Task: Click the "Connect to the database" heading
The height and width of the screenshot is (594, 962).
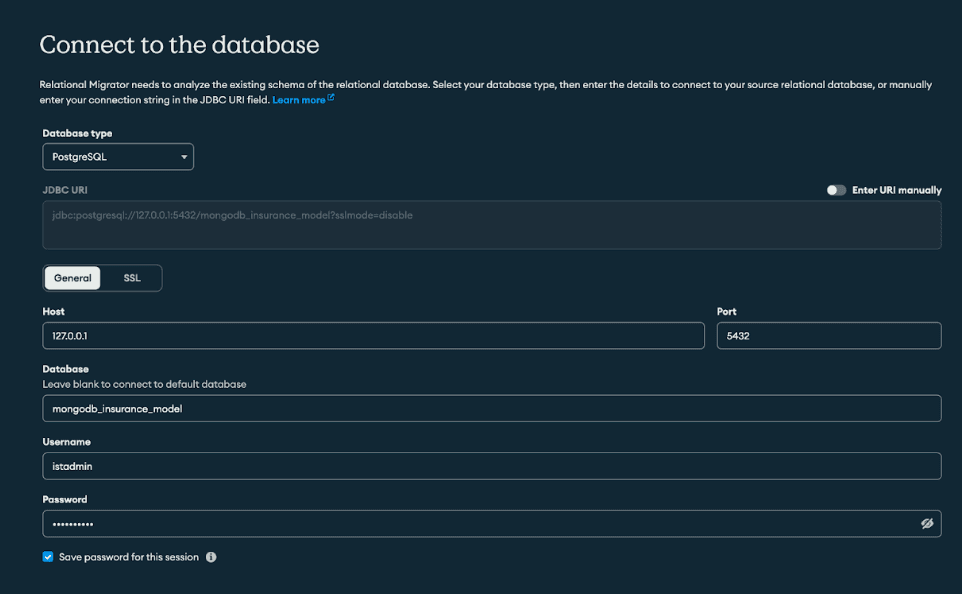Action: (179, 45)
